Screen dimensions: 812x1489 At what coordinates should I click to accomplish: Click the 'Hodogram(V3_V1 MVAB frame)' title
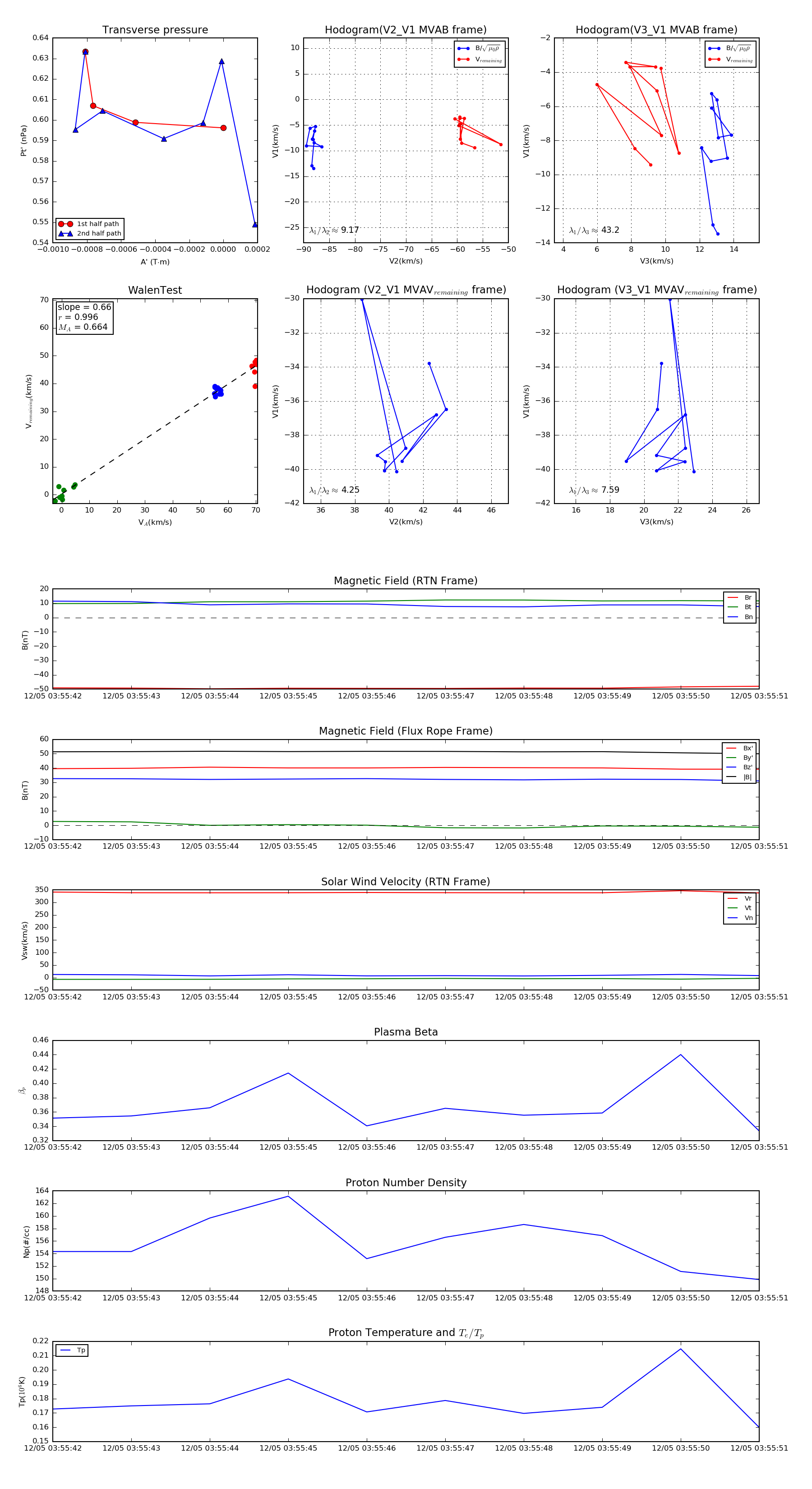pos(656,30)
